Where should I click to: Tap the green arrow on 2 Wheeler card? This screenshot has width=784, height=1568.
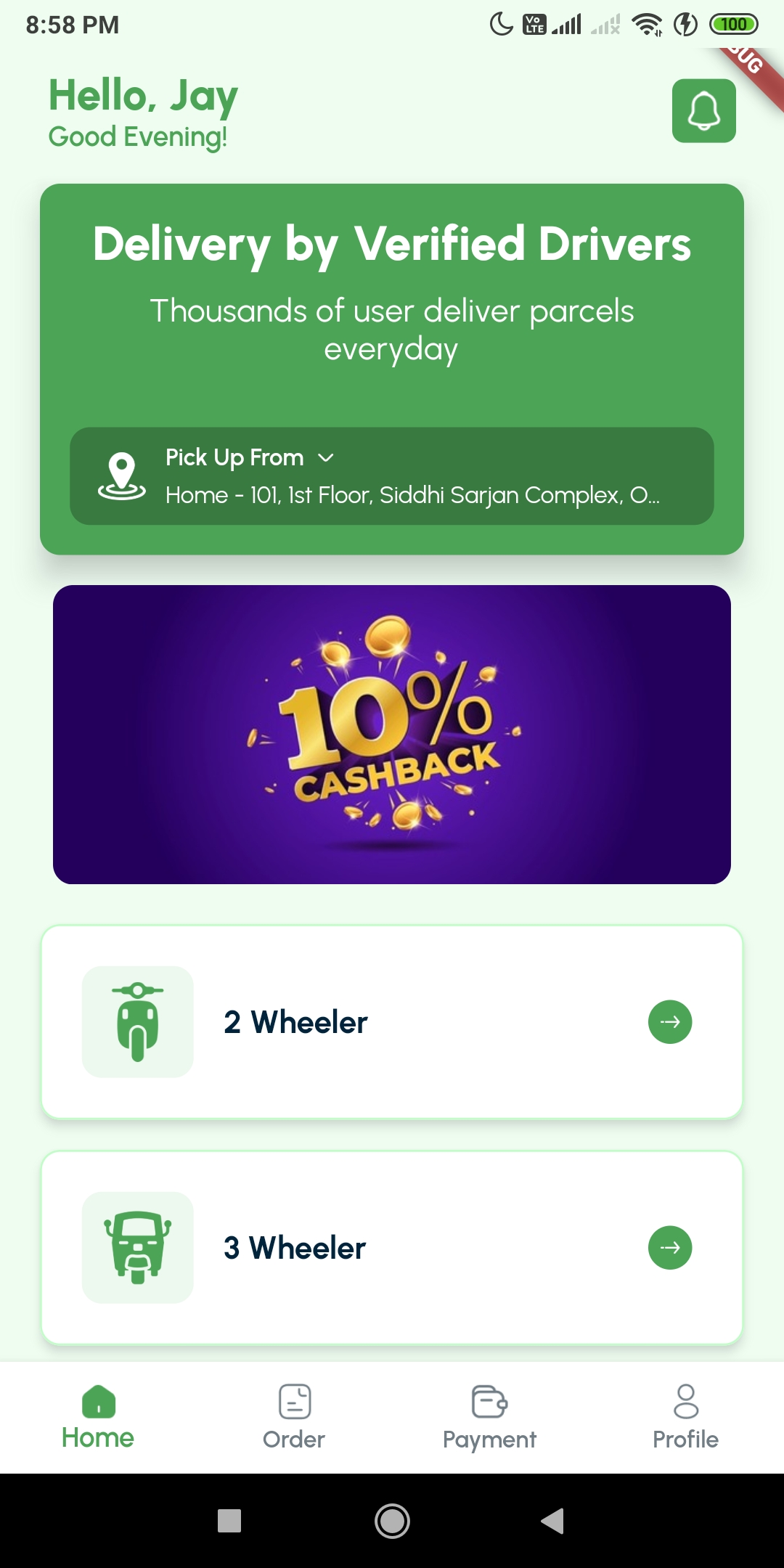pyautogui.click(x=669, y=1021)
